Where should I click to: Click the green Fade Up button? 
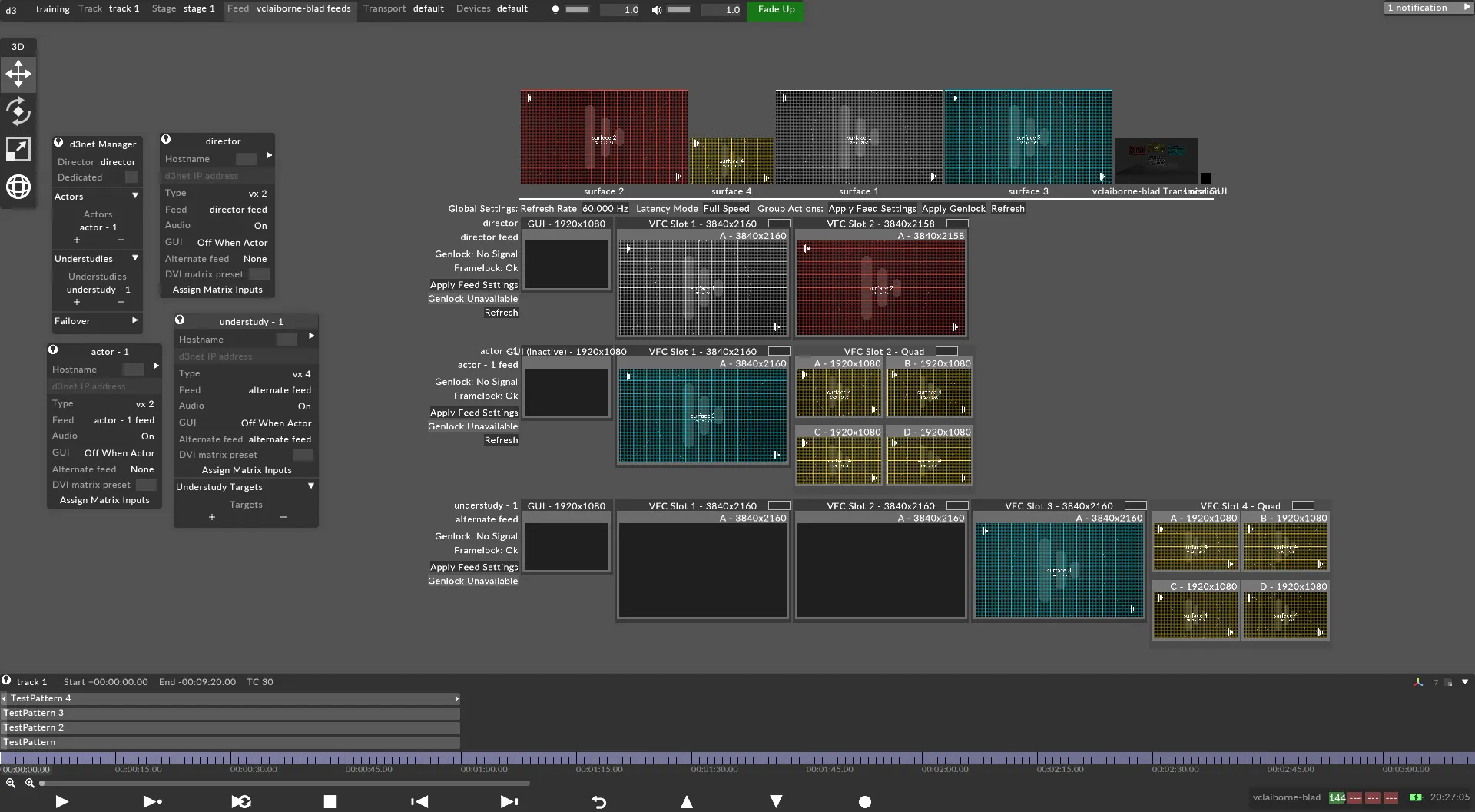(776, 10)
